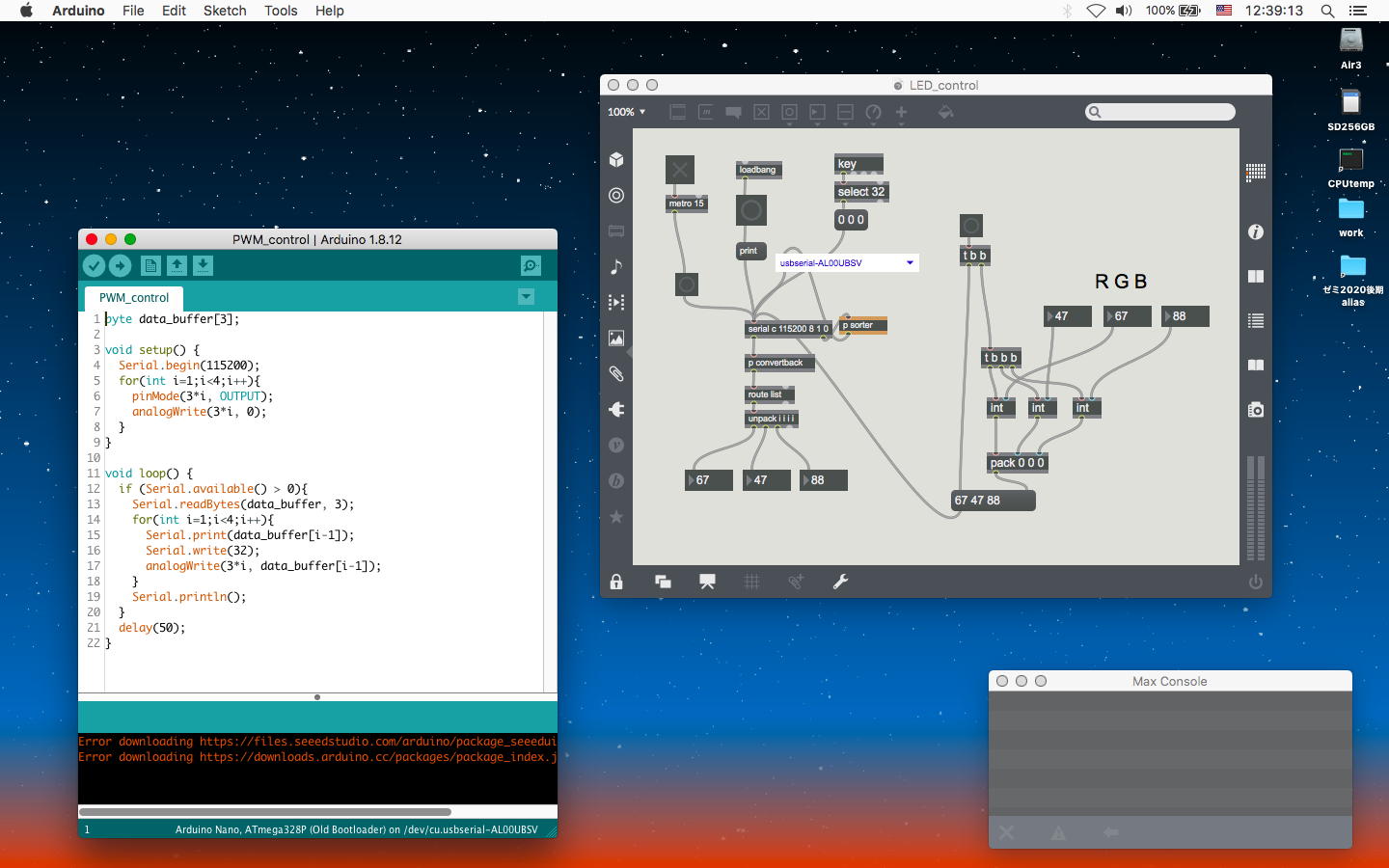
Task: Click the wrench icon in the Max bottom toolbar
Action: [x=840, y=582]
